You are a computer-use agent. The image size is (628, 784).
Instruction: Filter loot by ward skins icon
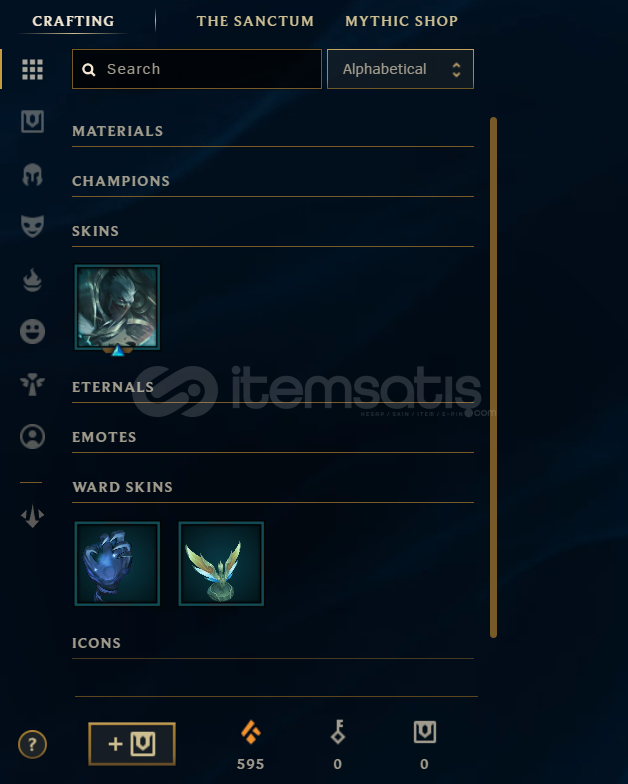[32, 384]
